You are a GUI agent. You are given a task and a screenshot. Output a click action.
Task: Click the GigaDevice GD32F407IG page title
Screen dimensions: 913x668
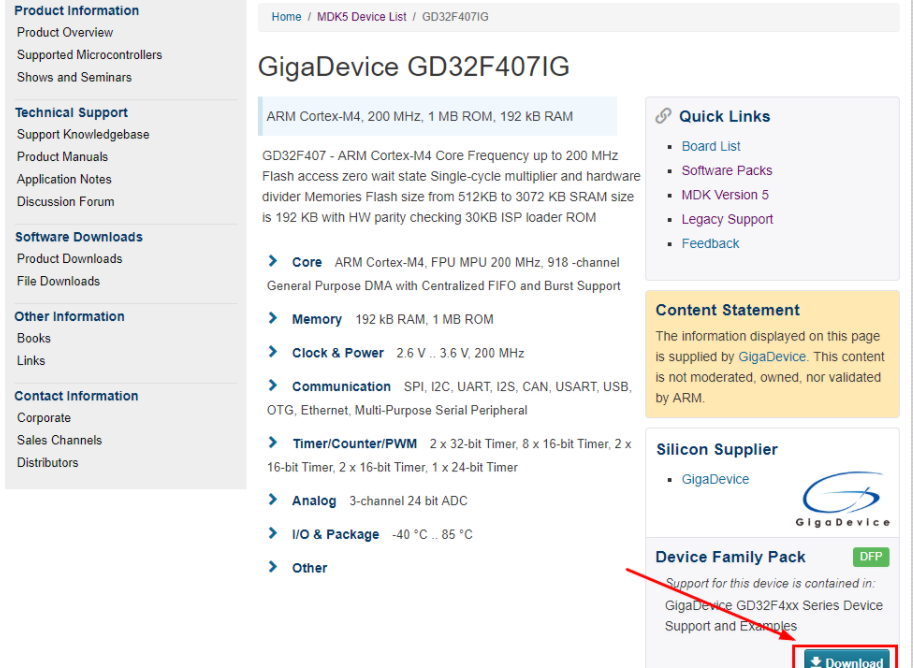[413, 66]
